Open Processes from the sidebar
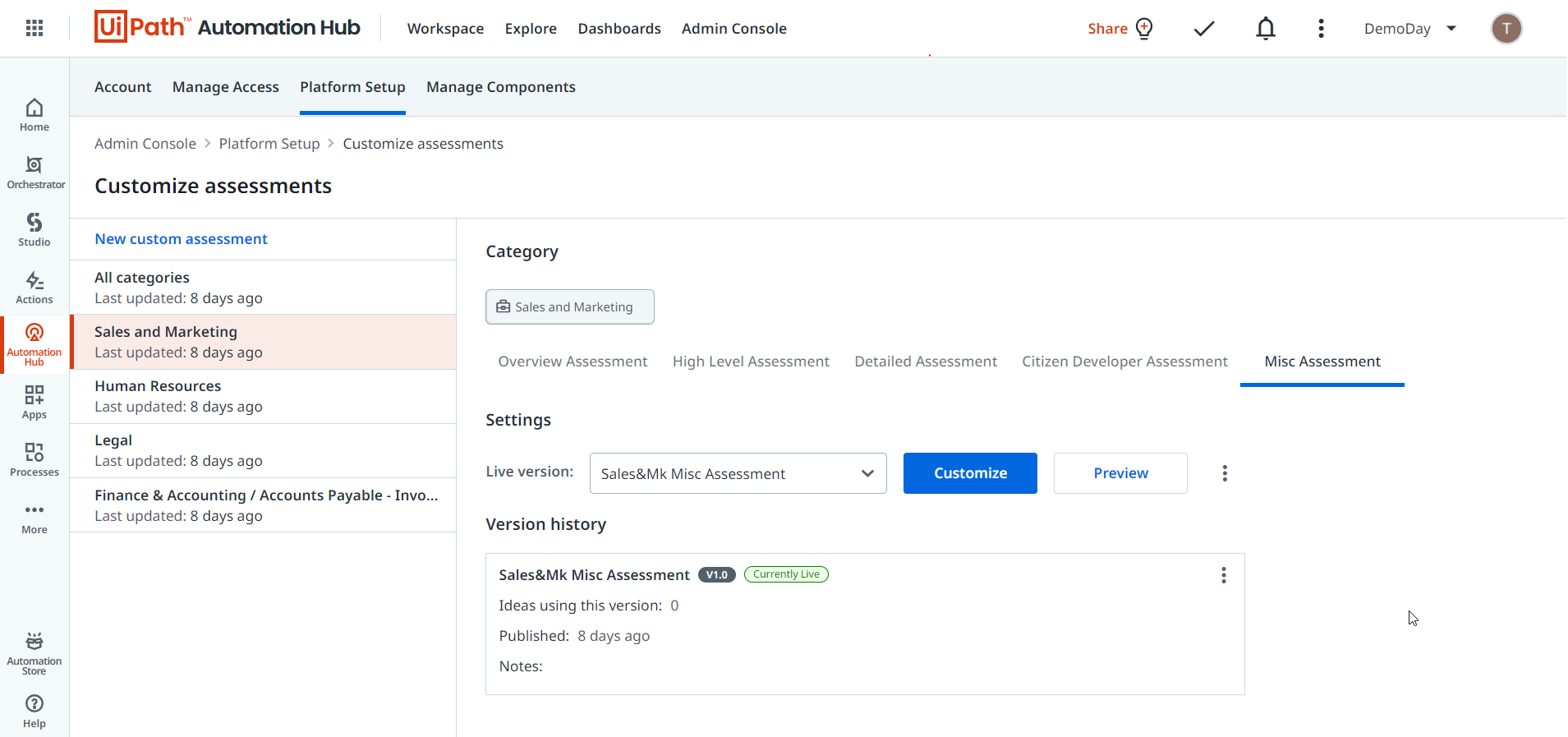Viewport: 1568px width, 737px height. (34, 460)
